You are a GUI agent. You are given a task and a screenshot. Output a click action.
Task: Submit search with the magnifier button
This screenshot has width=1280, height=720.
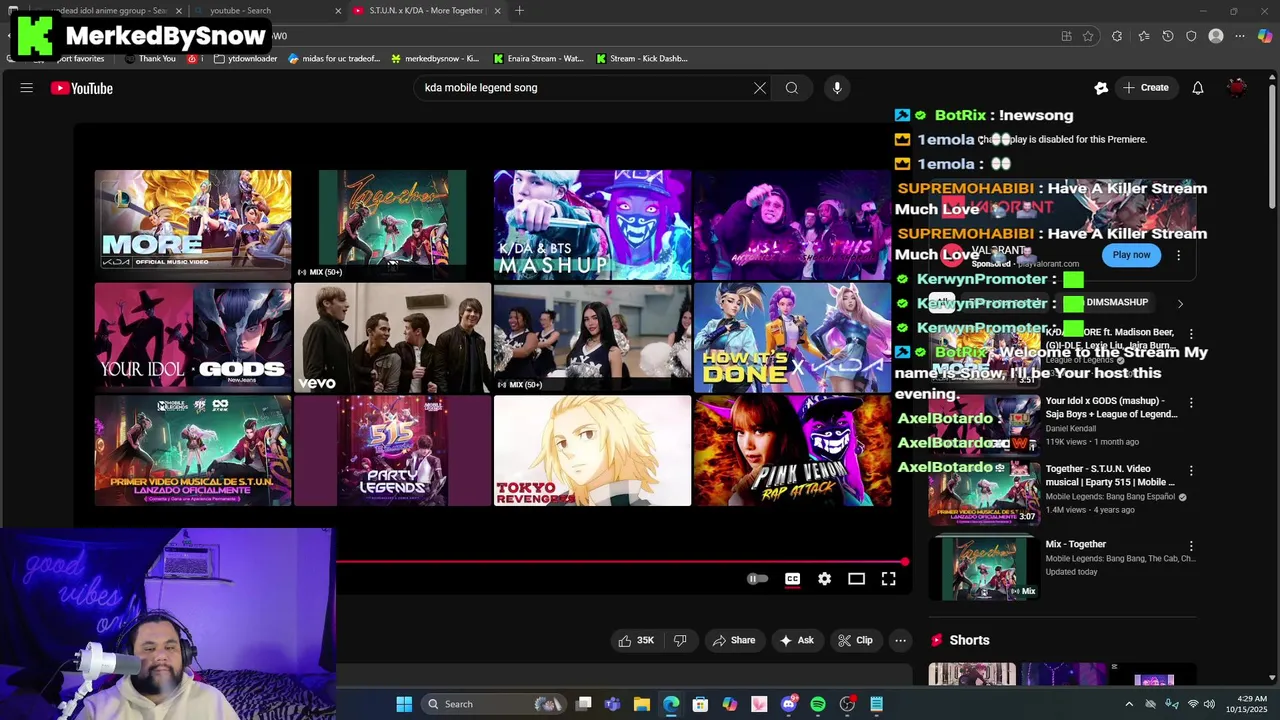point(792,88)
